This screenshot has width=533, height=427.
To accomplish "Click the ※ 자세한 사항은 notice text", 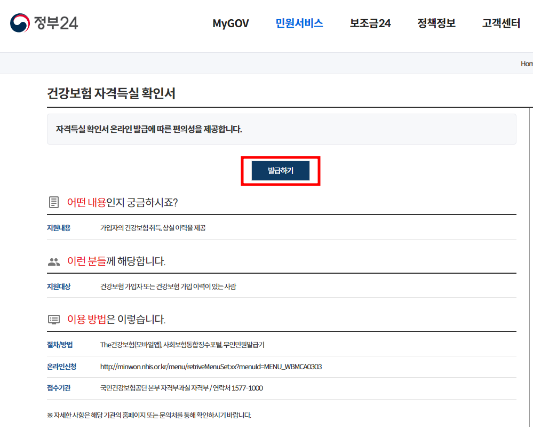I will coord(149,415).
